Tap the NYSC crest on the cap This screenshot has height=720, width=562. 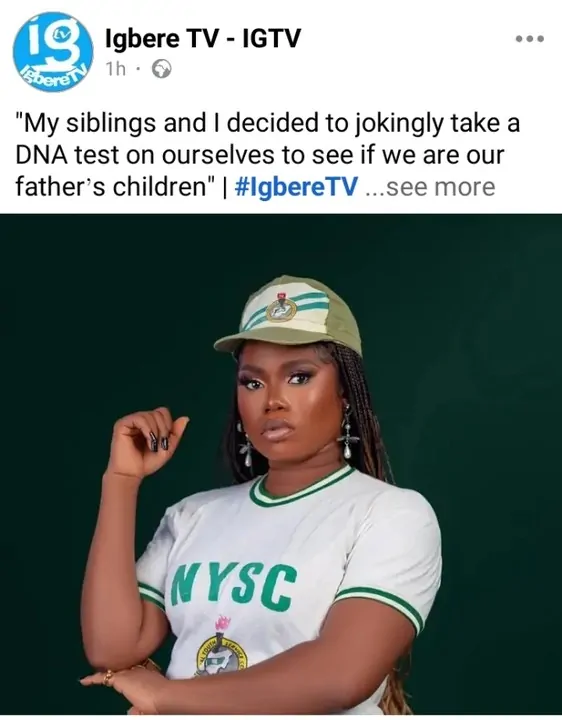[x=279, y=308]
